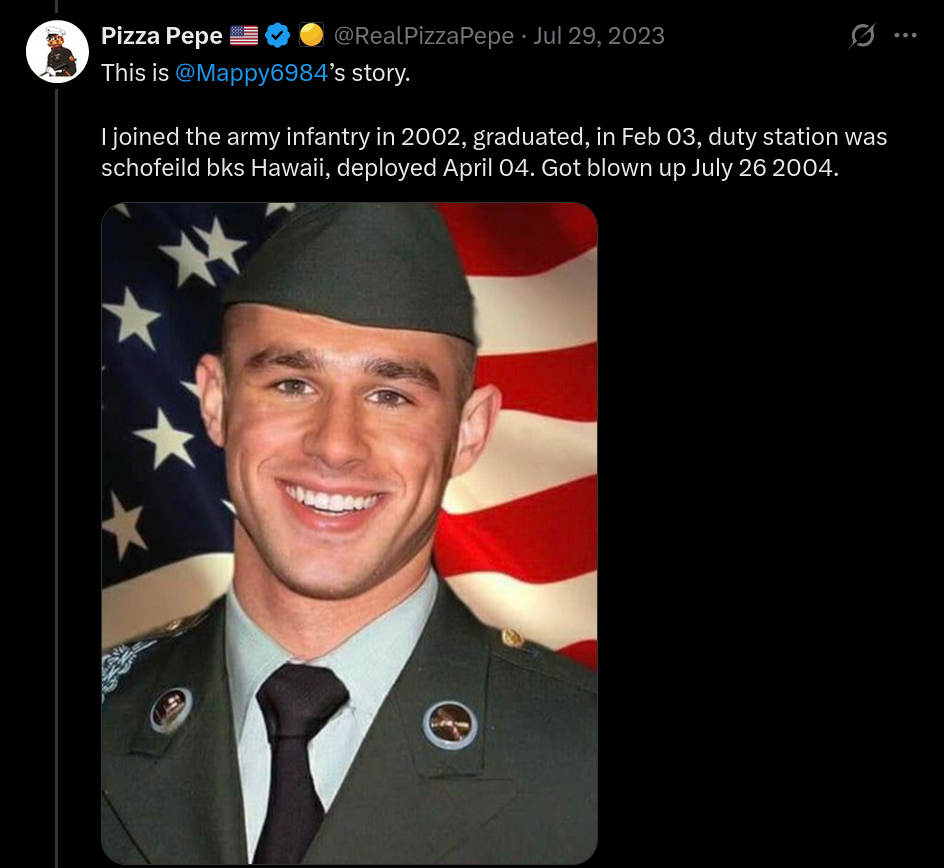Image resolution: width=944 pixels, height=868 pixels.
Task: Open Pizza Pepe's profile avatar
Action: point(57,50)
